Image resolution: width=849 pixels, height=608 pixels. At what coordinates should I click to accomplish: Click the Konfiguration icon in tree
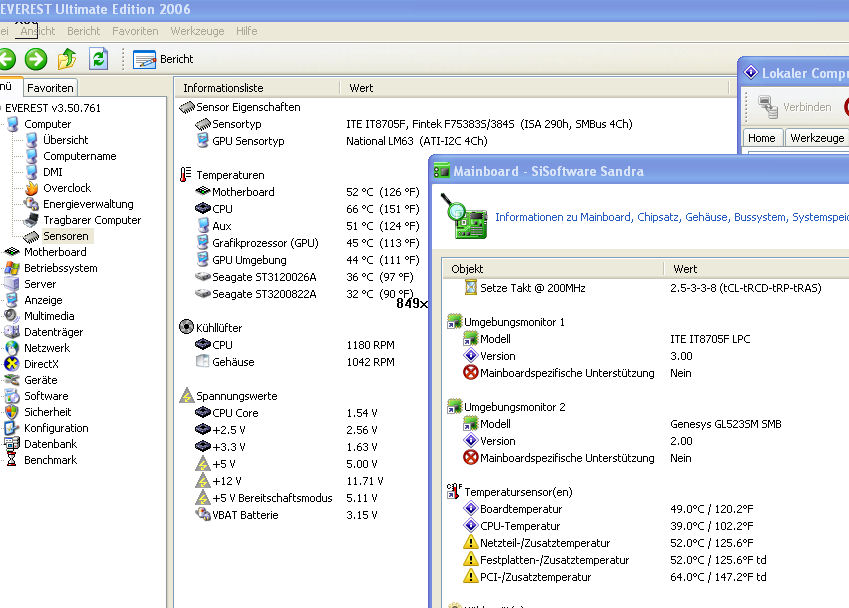pos(12,428)
